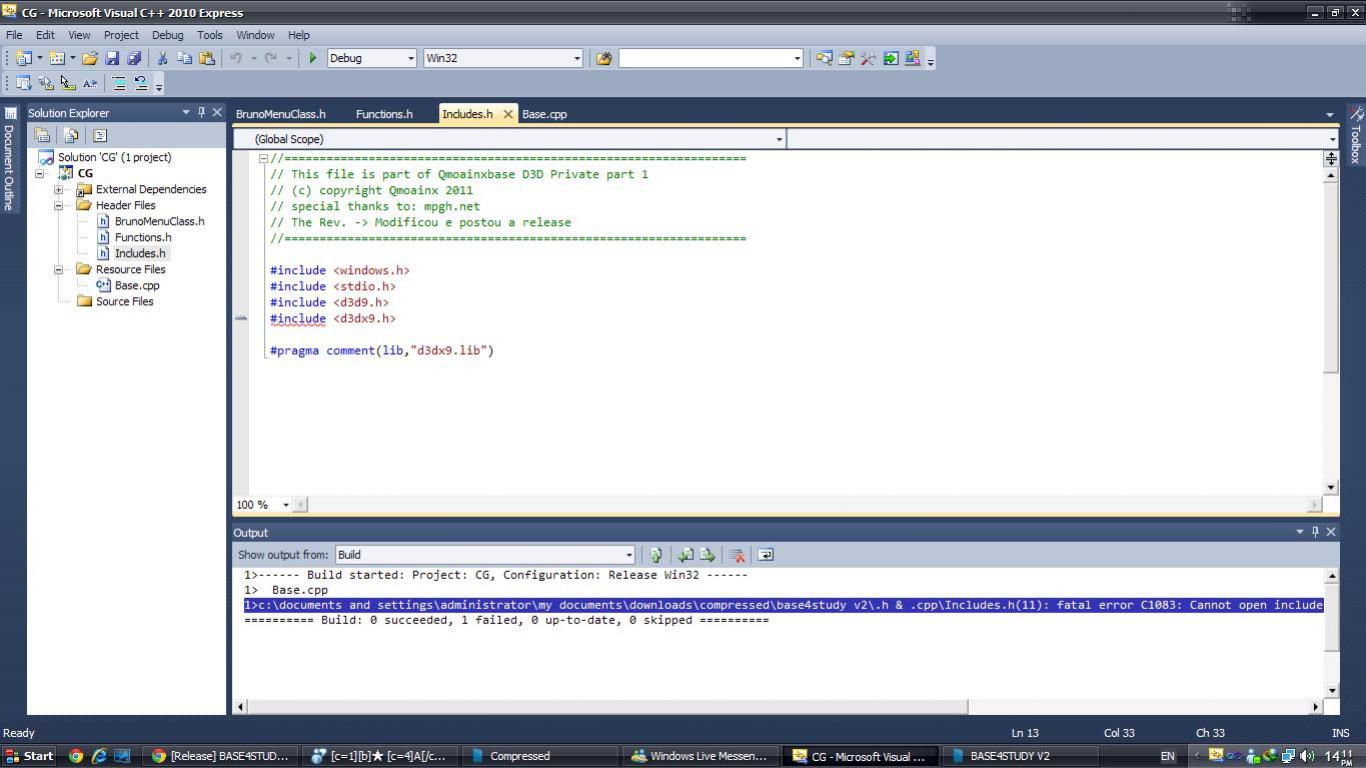Click the Undo arrow icon
Screen dimensions: 1366x768
point(236,58)
